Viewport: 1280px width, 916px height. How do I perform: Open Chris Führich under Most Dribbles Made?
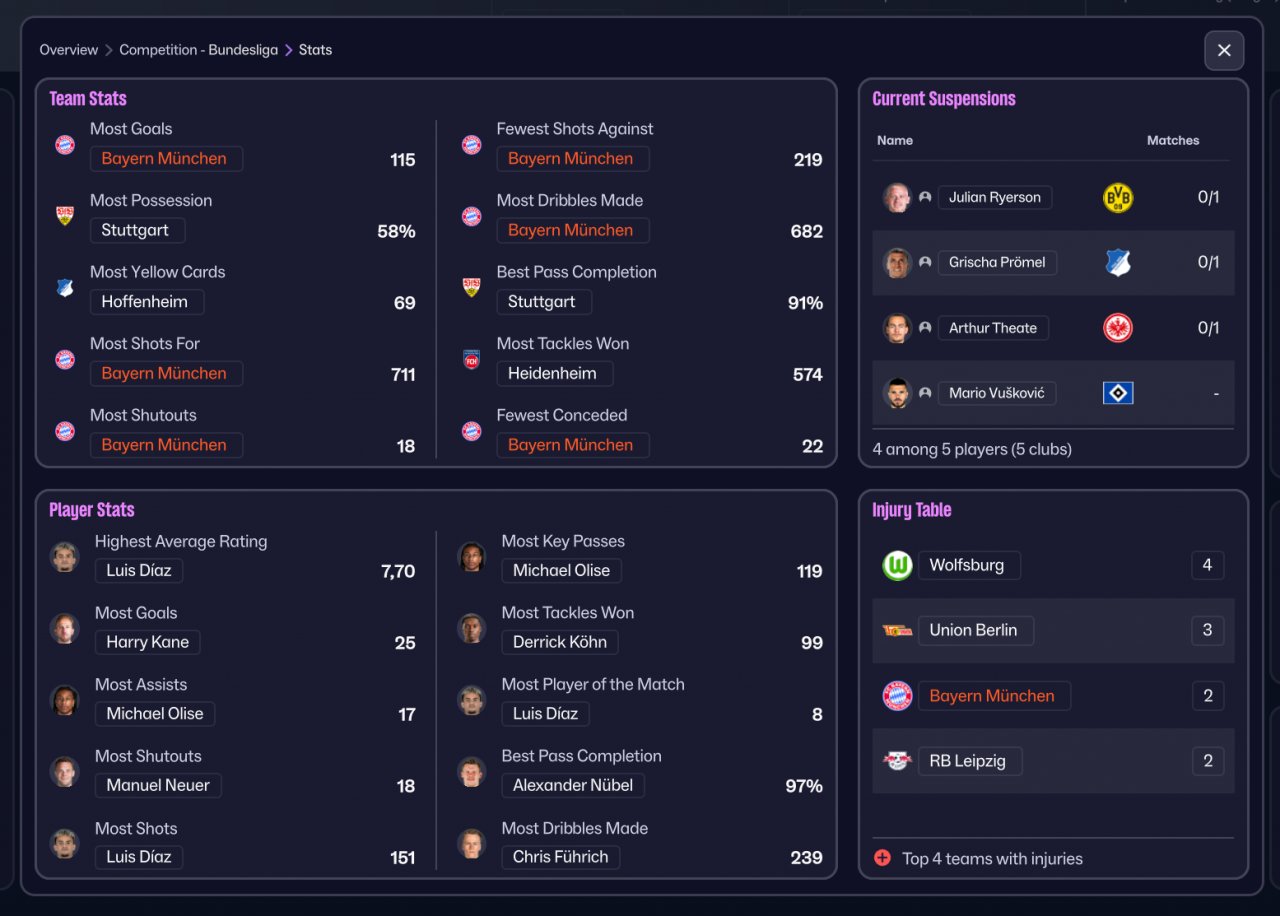coord(561,857)
